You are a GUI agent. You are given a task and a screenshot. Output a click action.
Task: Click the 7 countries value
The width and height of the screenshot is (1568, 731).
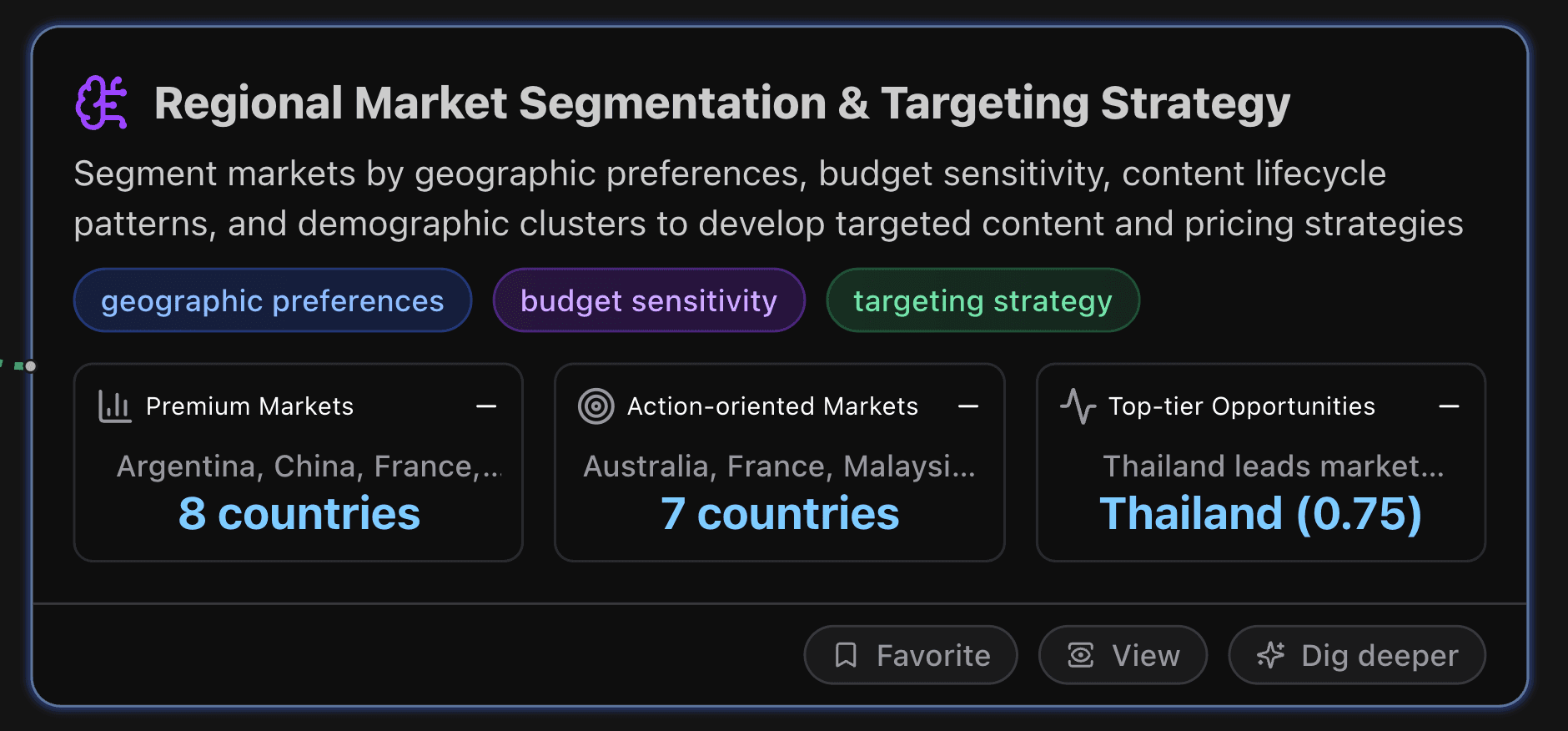[780, 513]
